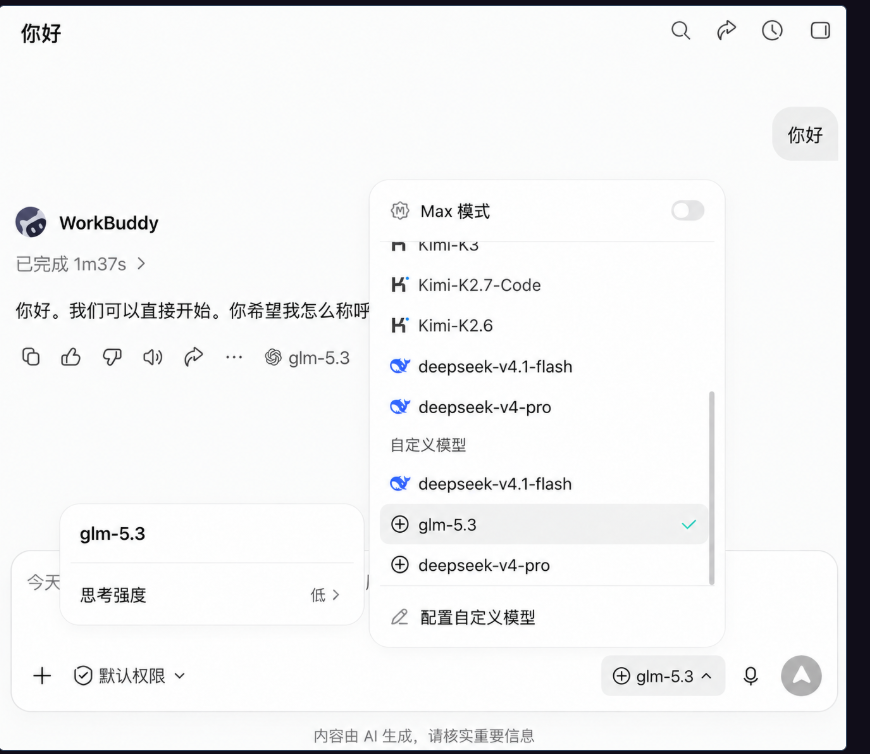The width and height of the screenshot is (870, 754).
Task: Open the search icon in the header
Action: pyautogui.click(x=680, y=31)
